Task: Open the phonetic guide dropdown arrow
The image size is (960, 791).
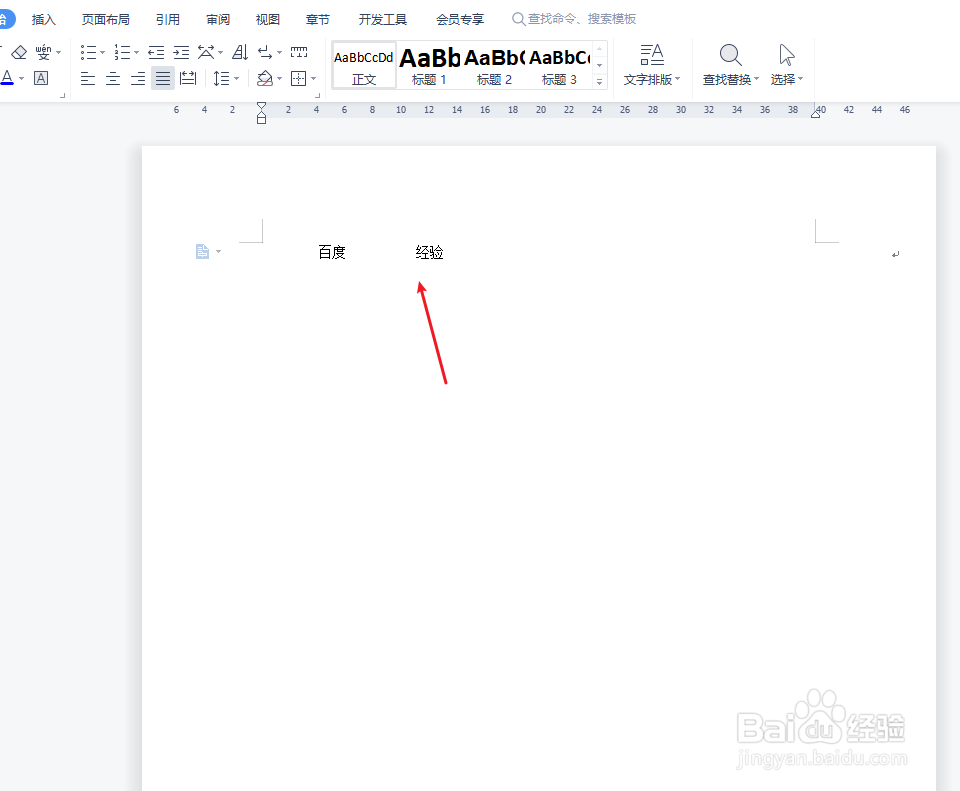Action: pyautogui.click(x=59, y=53)
